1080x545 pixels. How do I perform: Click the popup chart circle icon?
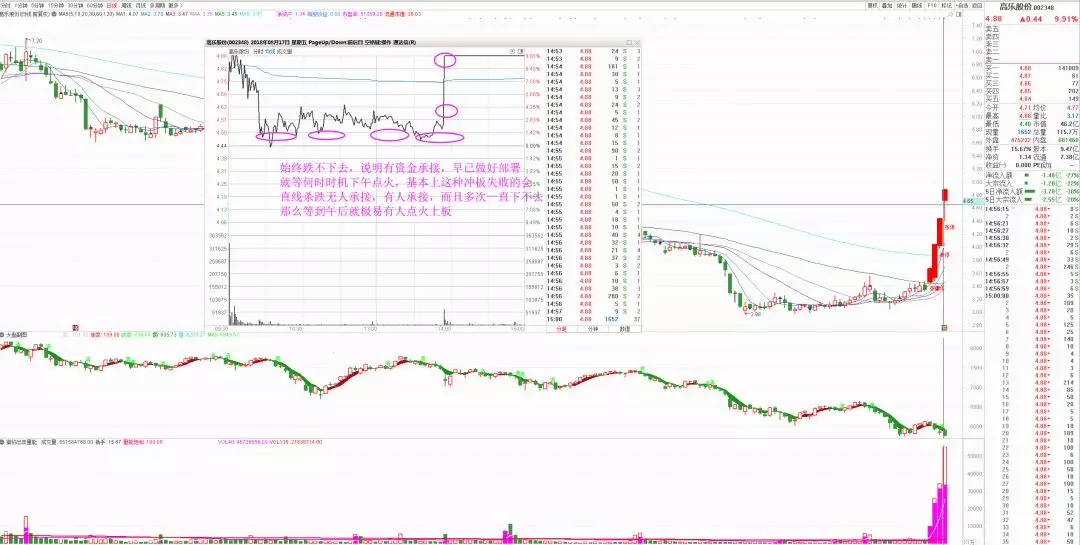(x=512, y=51)
